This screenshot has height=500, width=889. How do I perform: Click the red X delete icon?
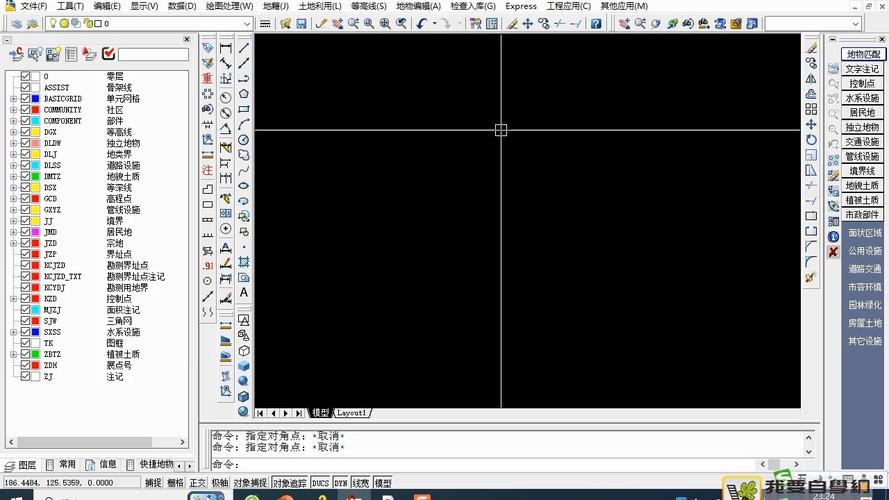[x=833, y=252]
